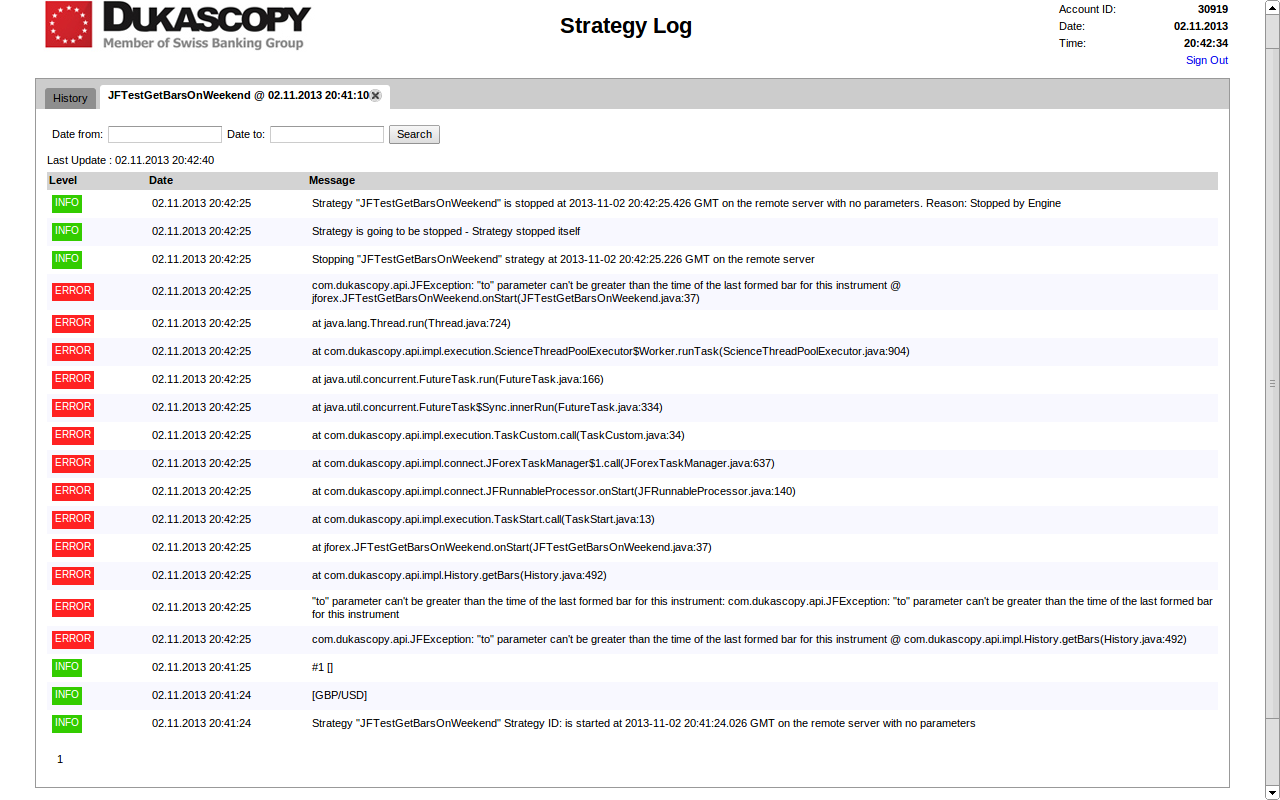Click ERROR badge of FutureTask.run row
This screenshot has height=800, width=1280.
coord(73,379)
